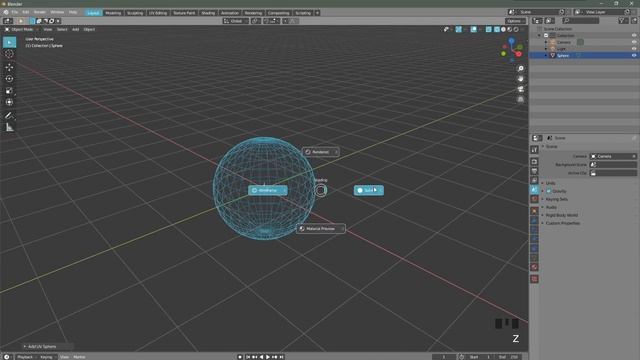Hide the Camera object in the outliner
The image size is (640, 360).
point(634,42)
